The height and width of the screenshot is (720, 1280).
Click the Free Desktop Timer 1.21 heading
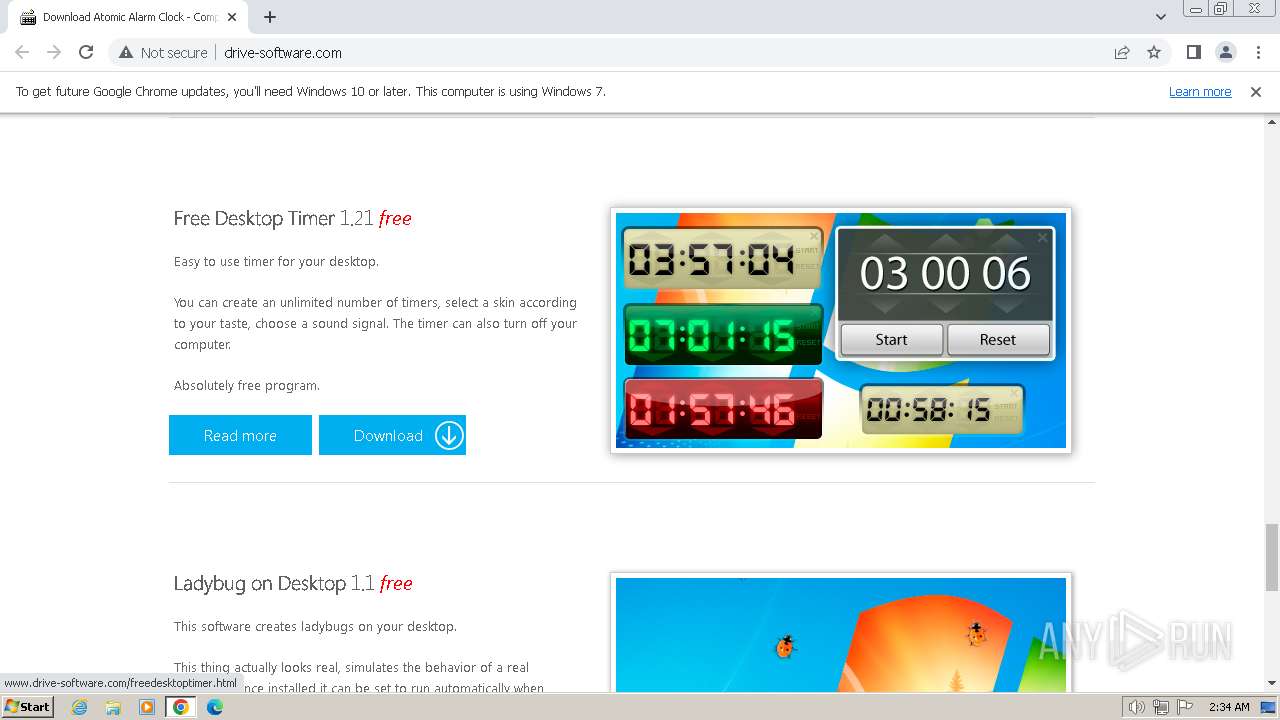click(292, 219)
